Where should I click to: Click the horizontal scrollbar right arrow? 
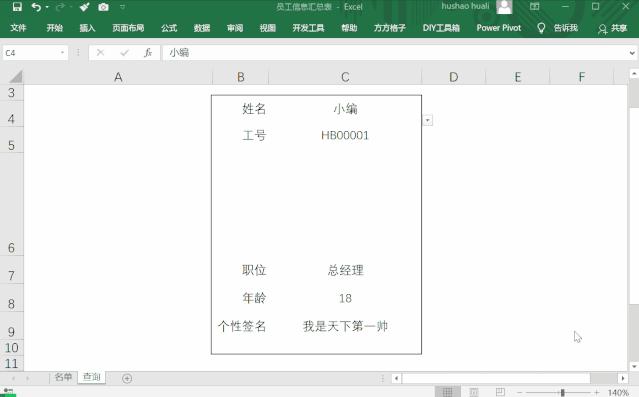pyautogui.click(x=622, y=378)
